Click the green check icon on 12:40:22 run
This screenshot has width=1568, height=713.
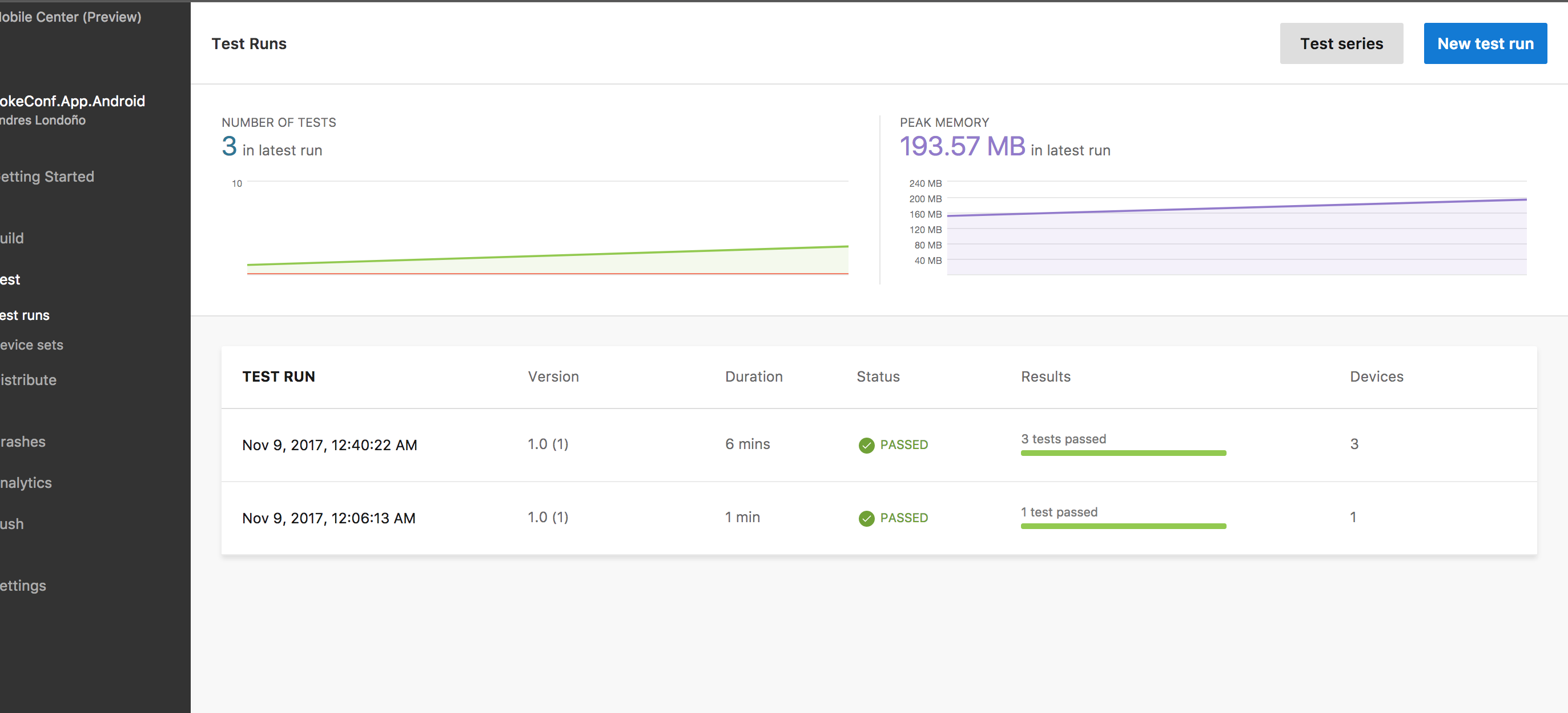(x=866, y=445)
